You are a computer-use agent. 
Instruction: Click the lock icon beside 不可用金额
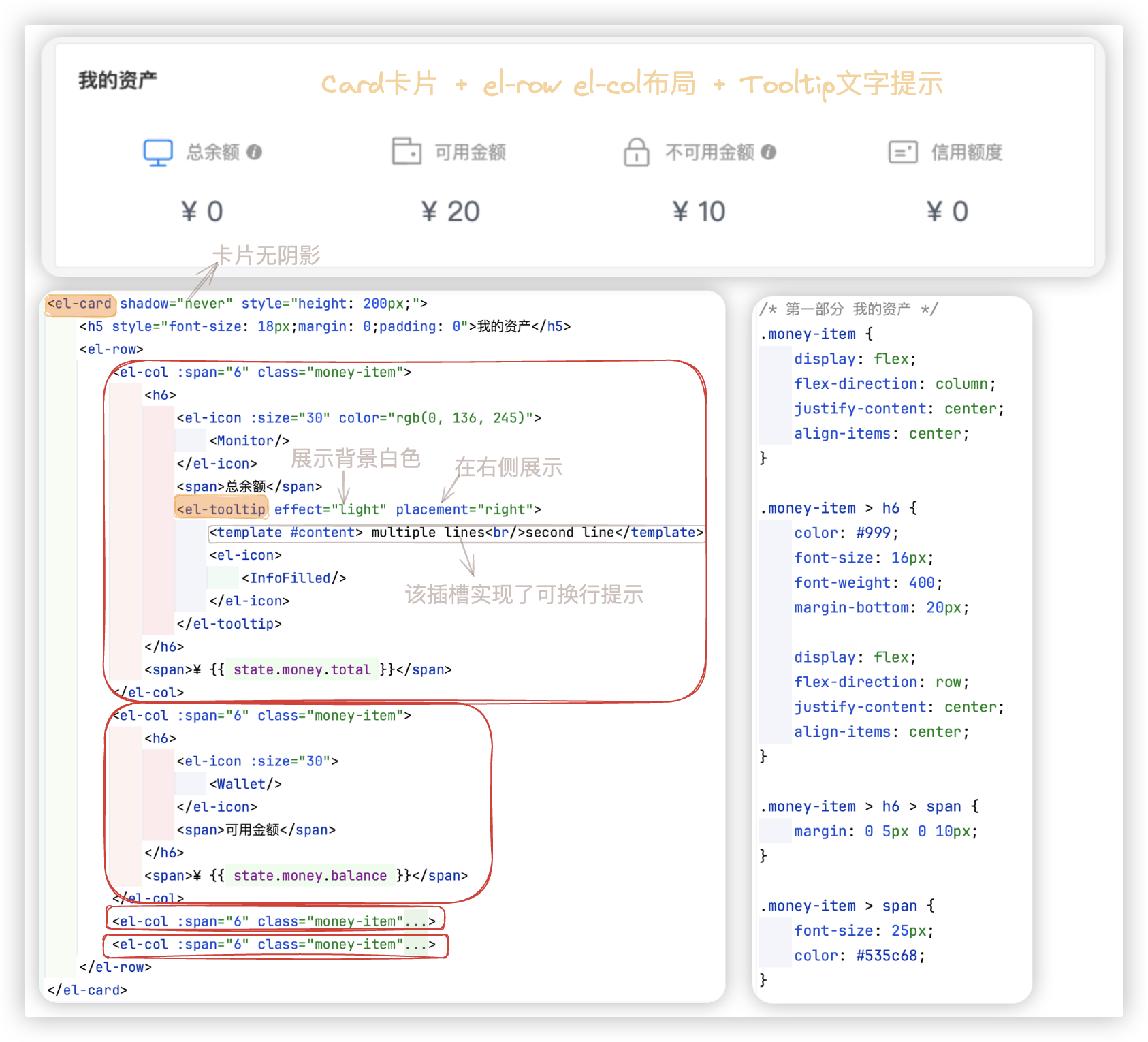click(x=636, y=152)
